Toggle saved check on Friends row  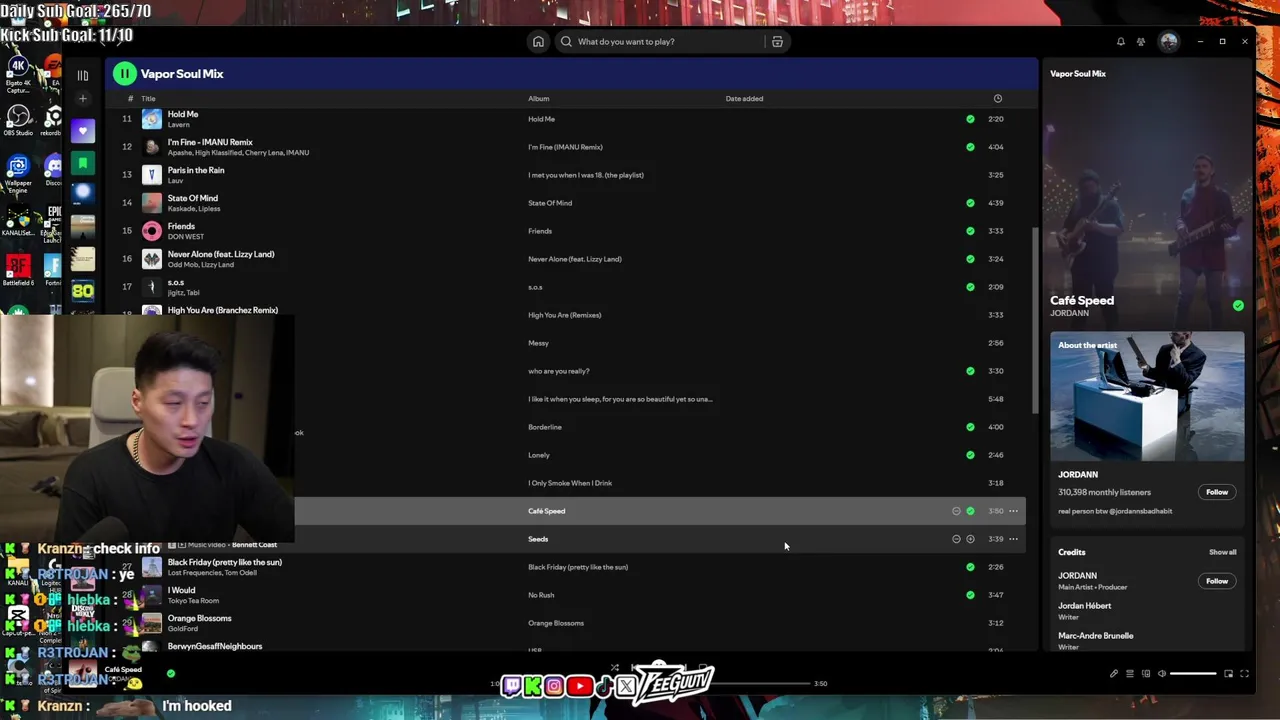[x=970, y=231]
